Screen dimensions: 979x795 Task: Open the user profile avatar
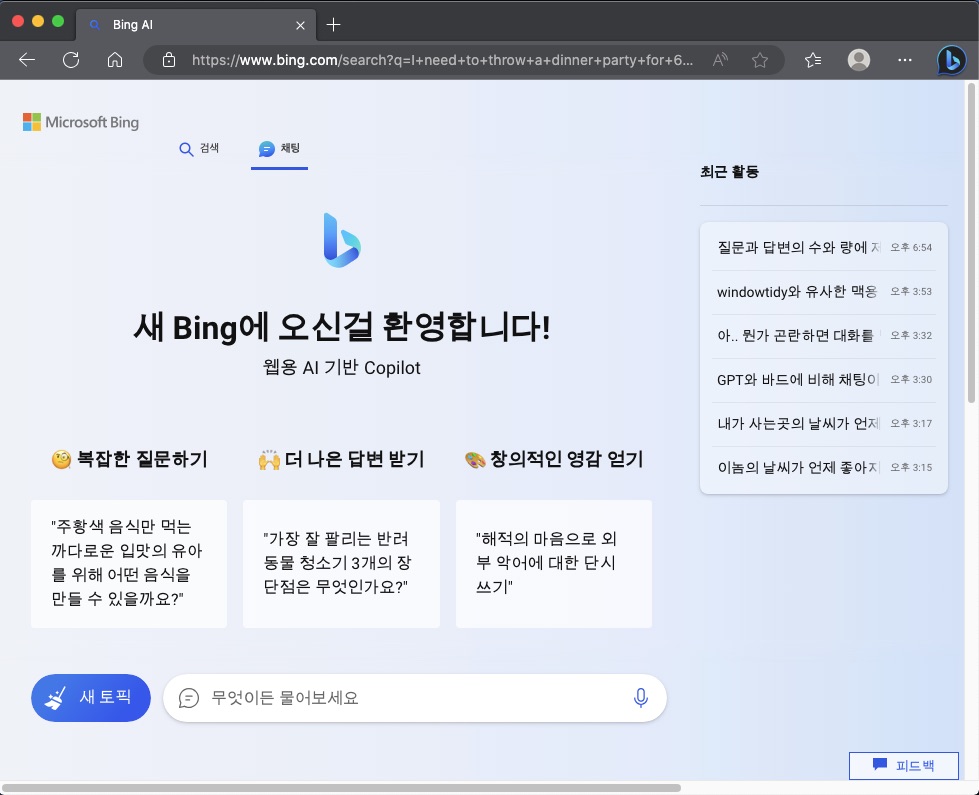[858, 60]
